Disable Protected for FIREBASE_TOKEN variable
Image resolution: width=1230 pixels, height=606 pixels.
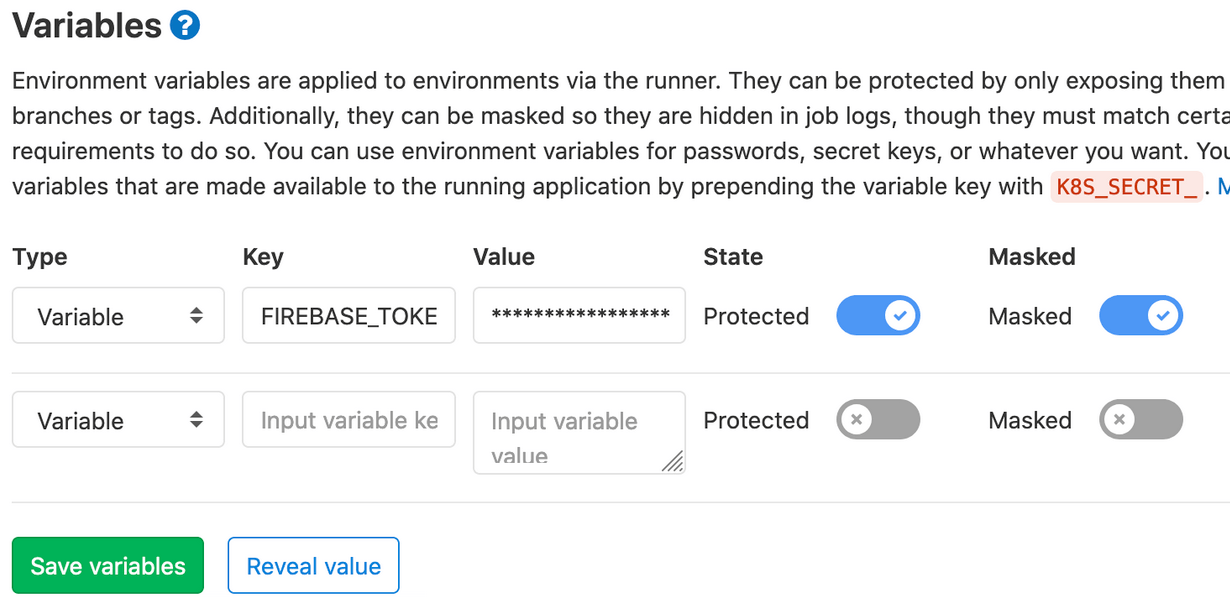pyautogui.click(x=878, y=316)
